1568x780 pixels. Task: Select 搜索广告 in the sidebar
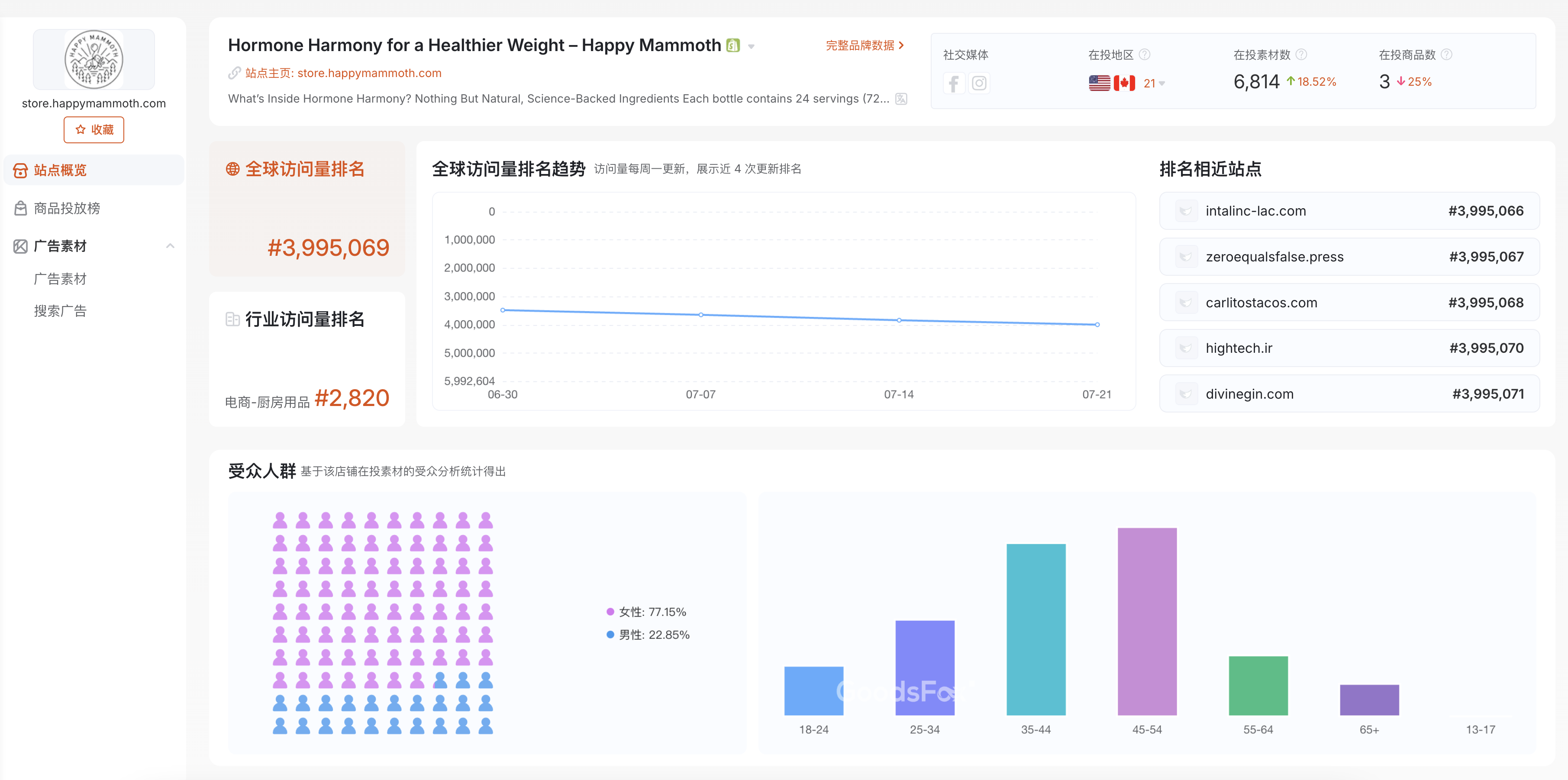(61, 310)
